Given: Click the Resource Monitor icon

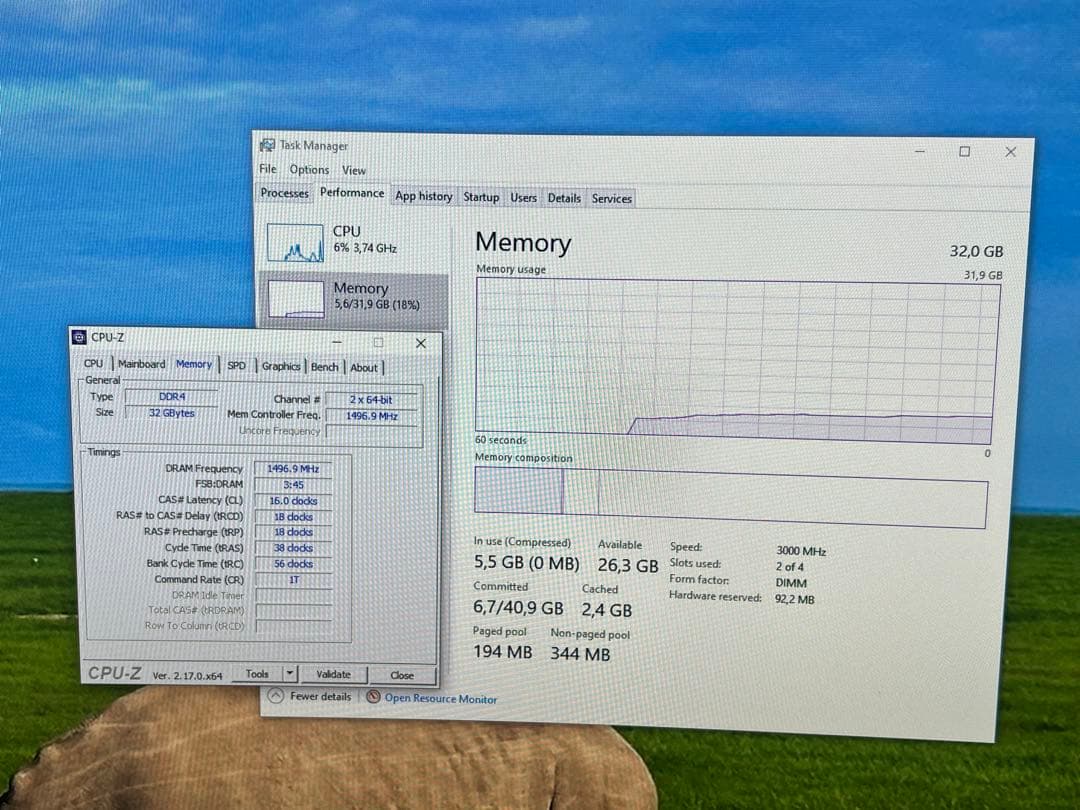Looking at the screenshot, I should [373, 697].
